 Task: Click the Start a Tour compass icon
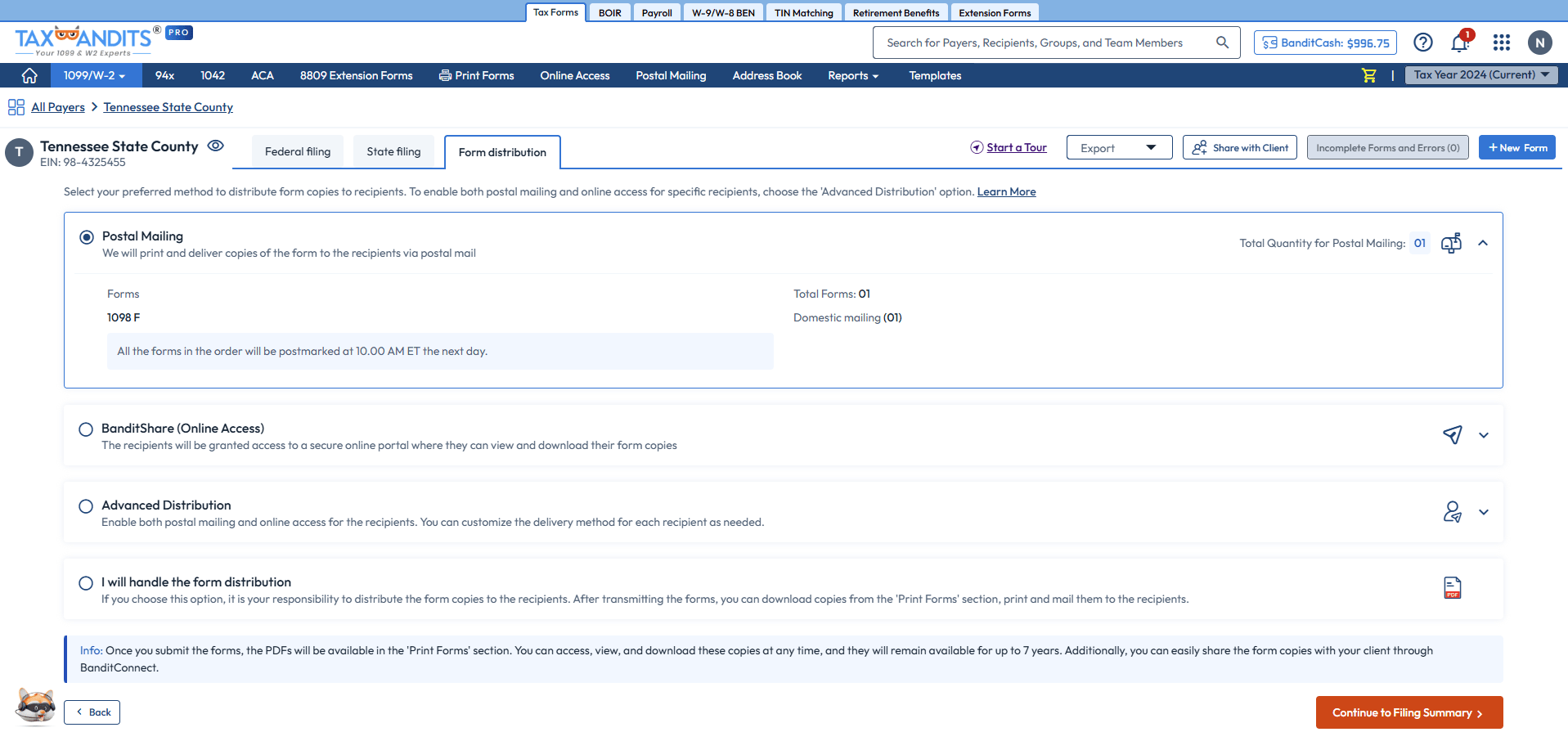coord(977,148)
